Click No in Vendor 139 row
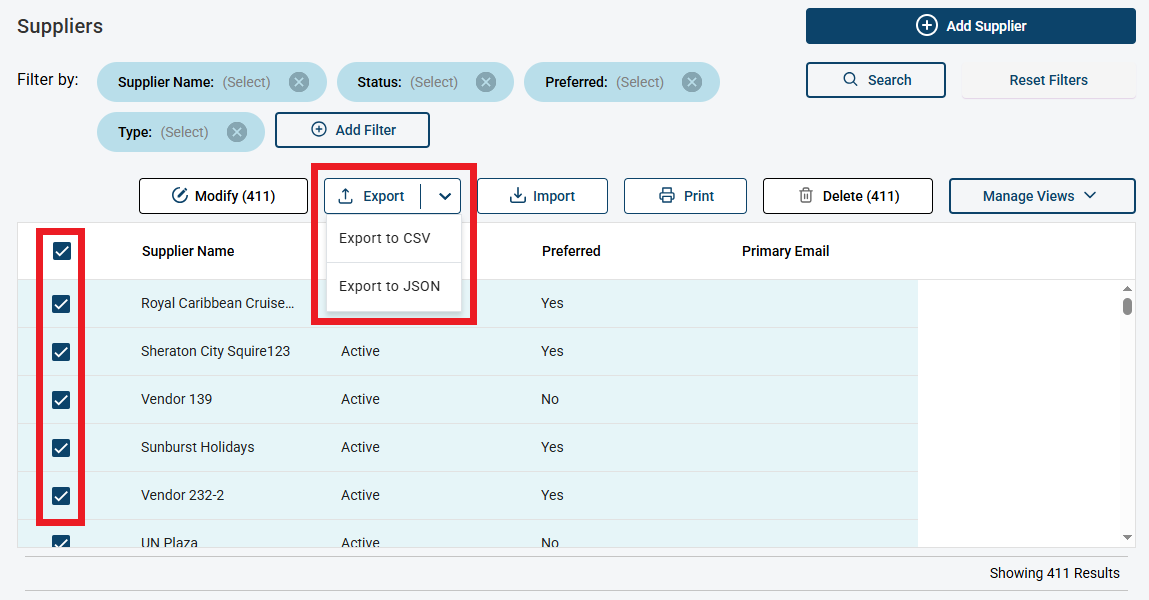This screenshot has height=600, width=1149. [550, 399]
